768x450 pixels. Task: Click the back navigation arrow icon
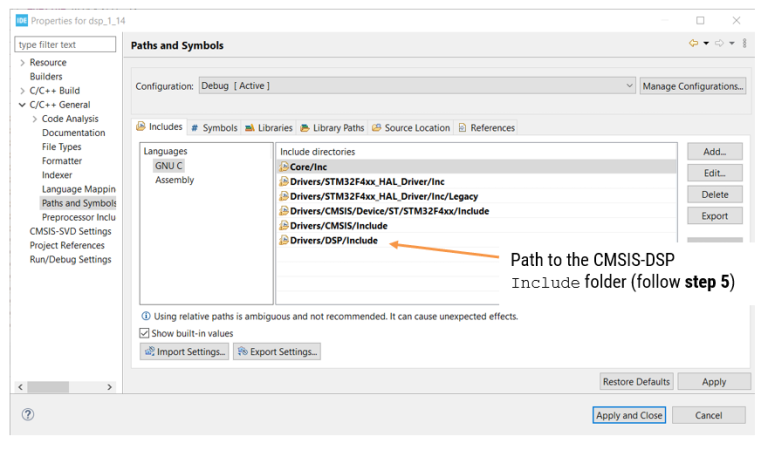(x=694, y=44)
